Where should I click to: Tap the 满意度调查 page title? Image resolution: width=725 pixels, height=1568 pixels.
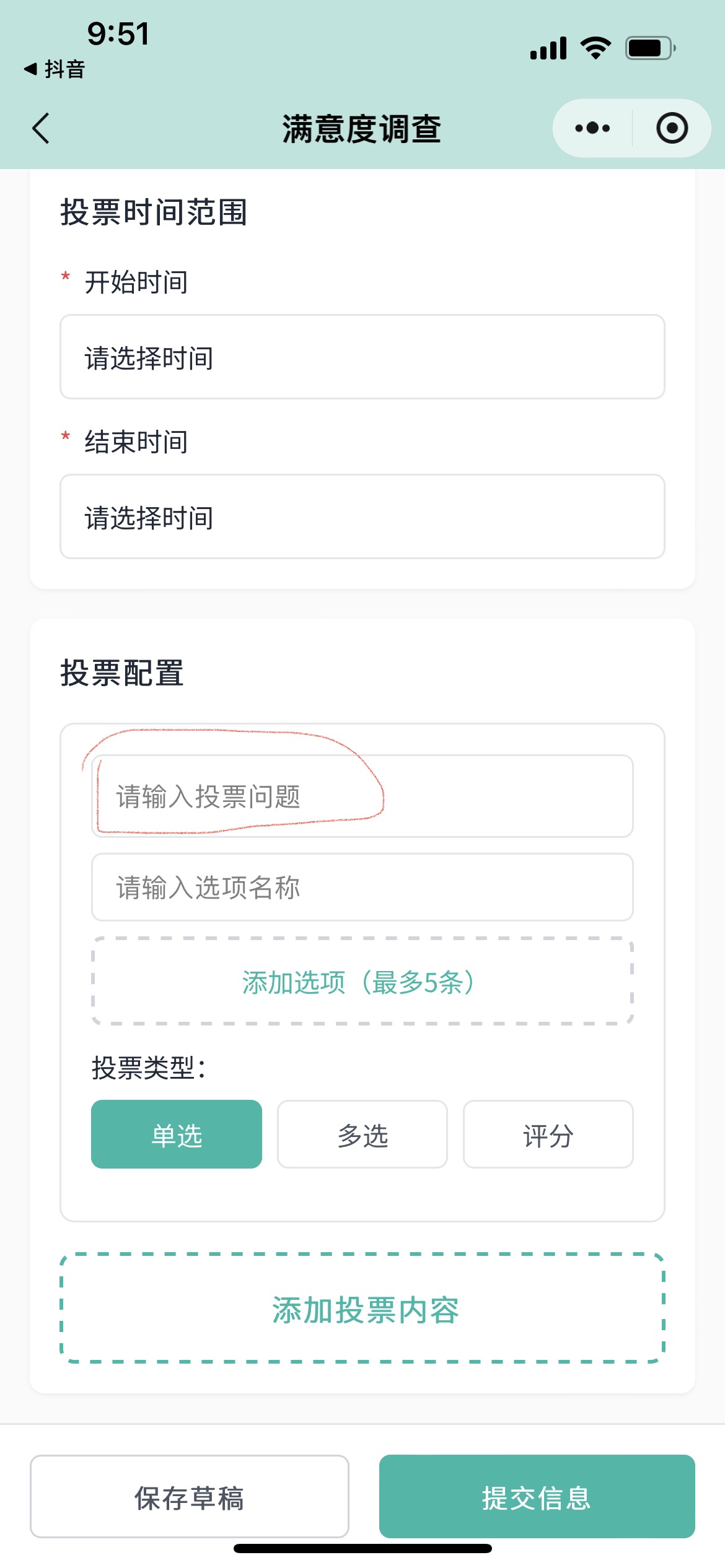(x=362, y=129)
